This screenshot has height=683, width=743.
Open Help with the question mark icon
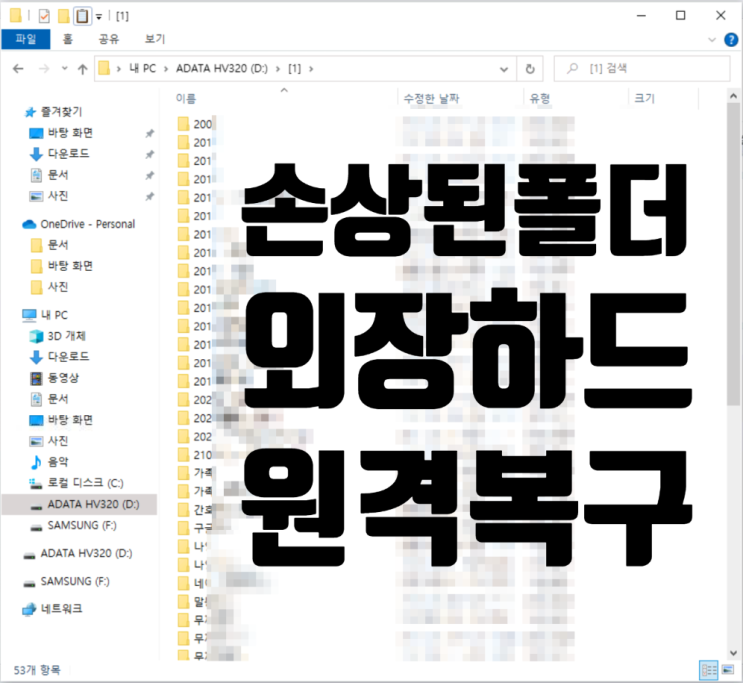pyautogui.click(x=731, y=40)
